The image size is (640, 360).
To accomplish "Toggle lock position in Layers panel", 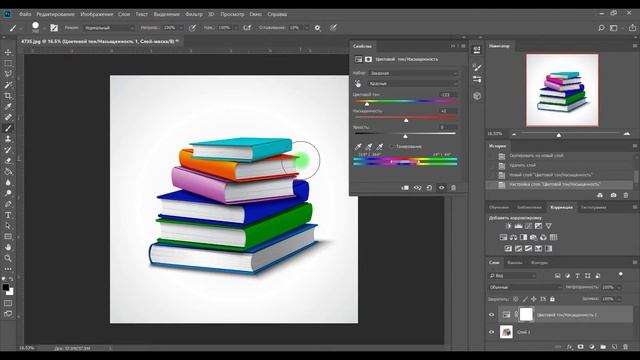I will coord(533,299).
